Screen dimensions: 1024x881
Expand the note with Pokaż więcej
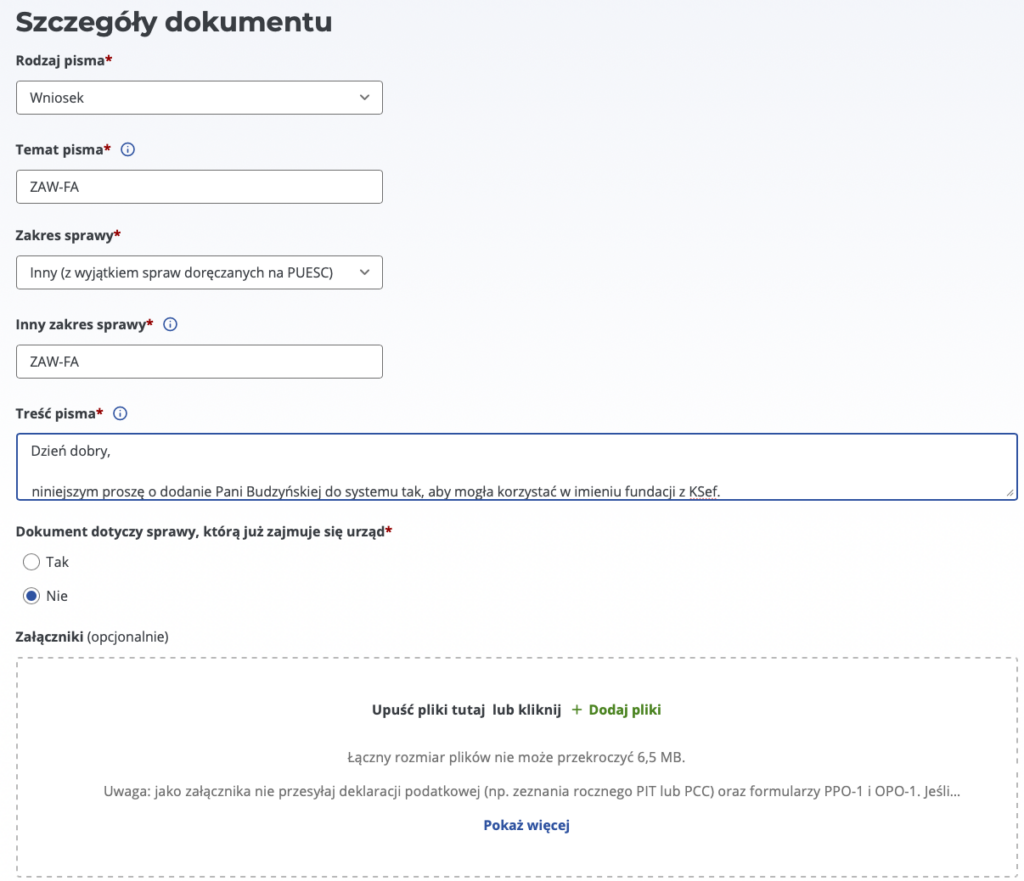(526, 825)
